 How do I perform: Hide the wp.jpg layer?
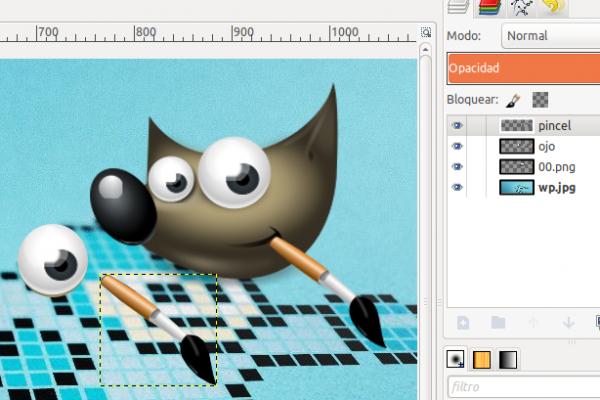tap(457, 188)
